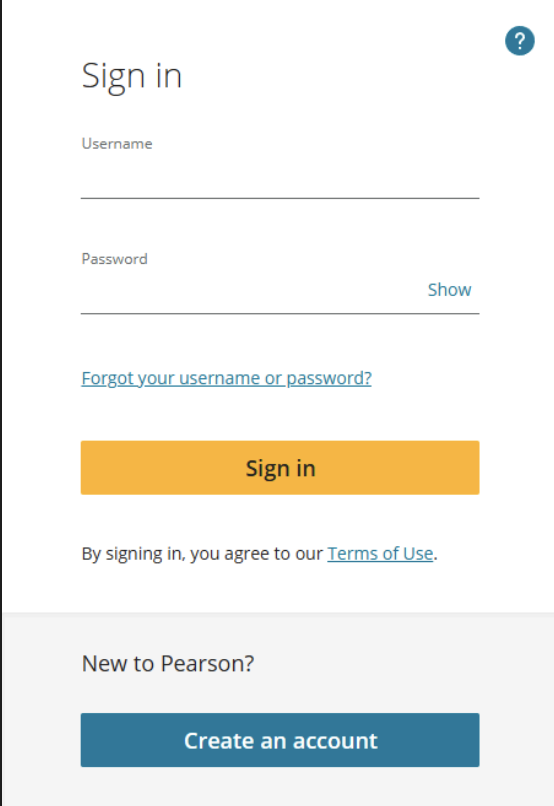The height and width of the screenshot is (806, 554).
Task: Show the password characters
Action: [449, 290]
